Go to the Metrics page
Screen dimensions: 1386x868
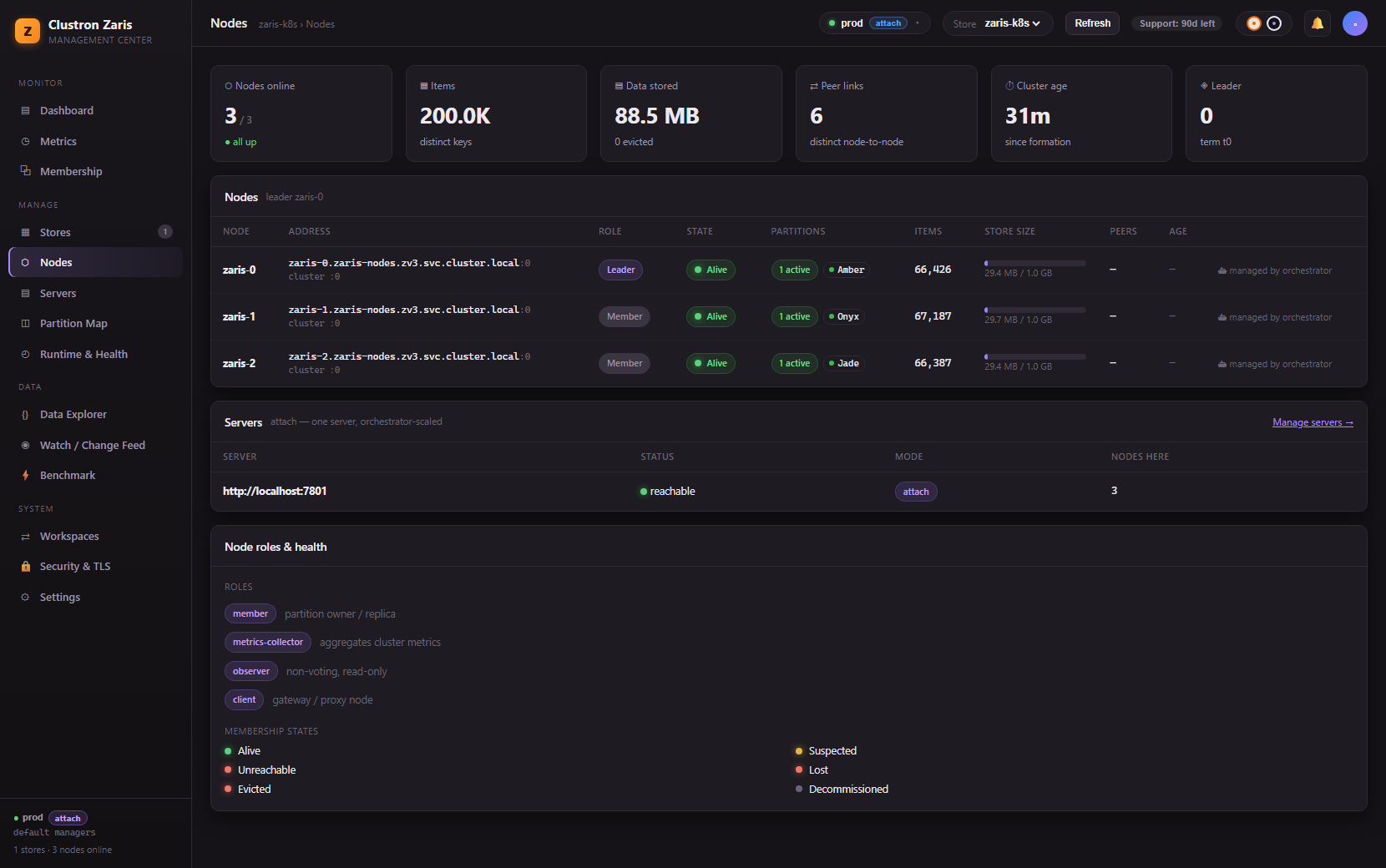point(95,142)
